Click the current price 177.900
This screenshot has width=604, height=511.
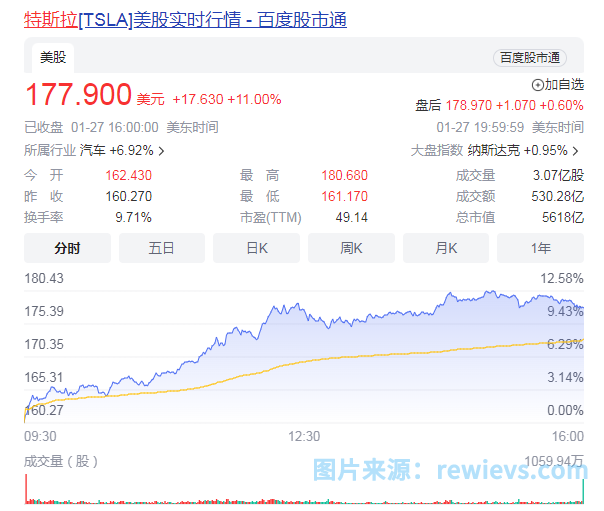pyautogui.click(x=79, y=94)
